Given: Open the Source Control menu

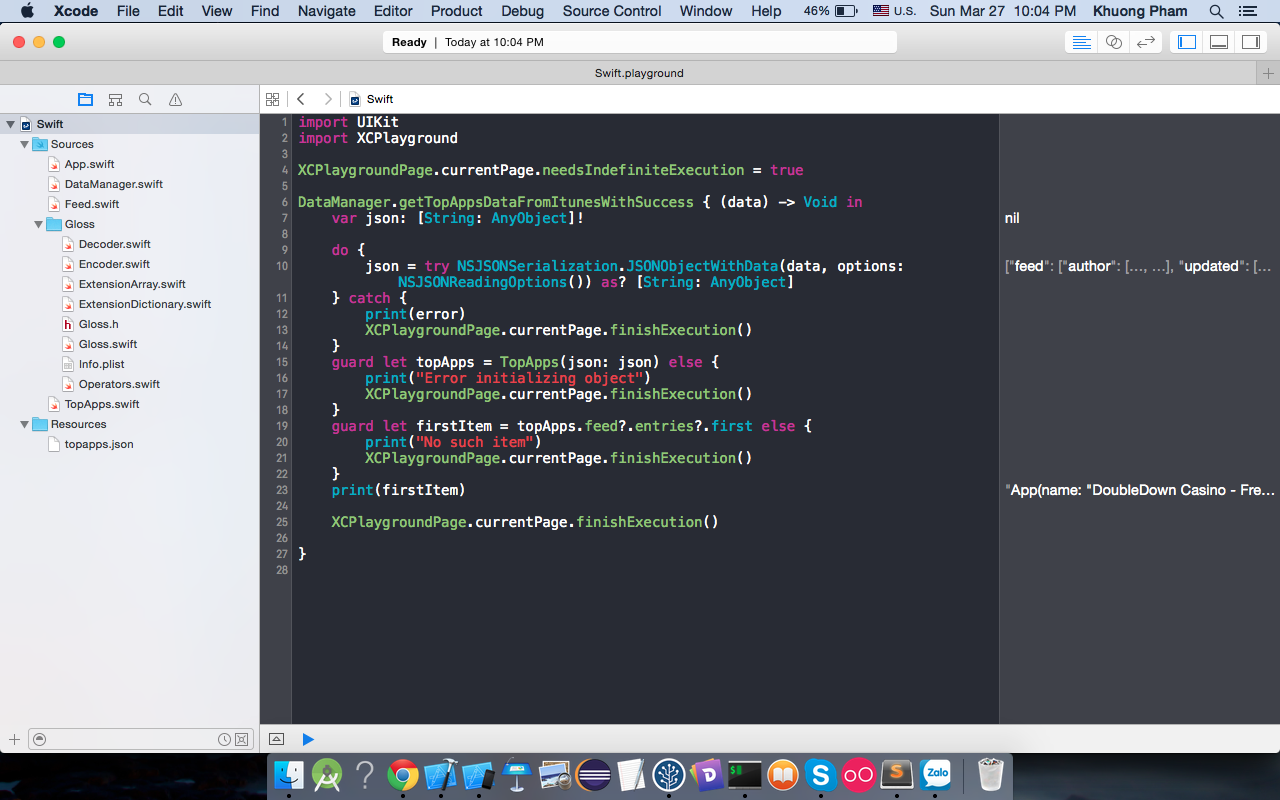Looking at the screenshot, I should point(612,11).
